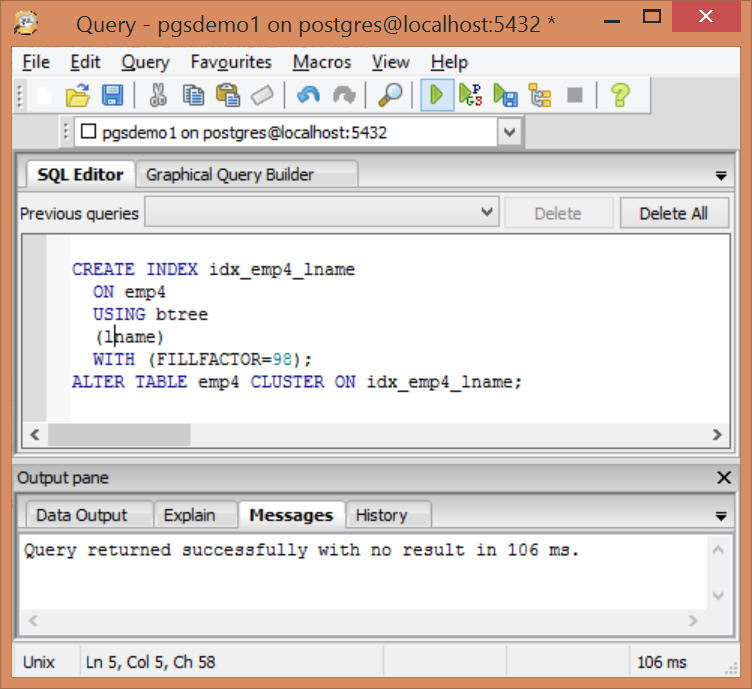Click the window resize grip in status bar

click(x=732, y=668)
